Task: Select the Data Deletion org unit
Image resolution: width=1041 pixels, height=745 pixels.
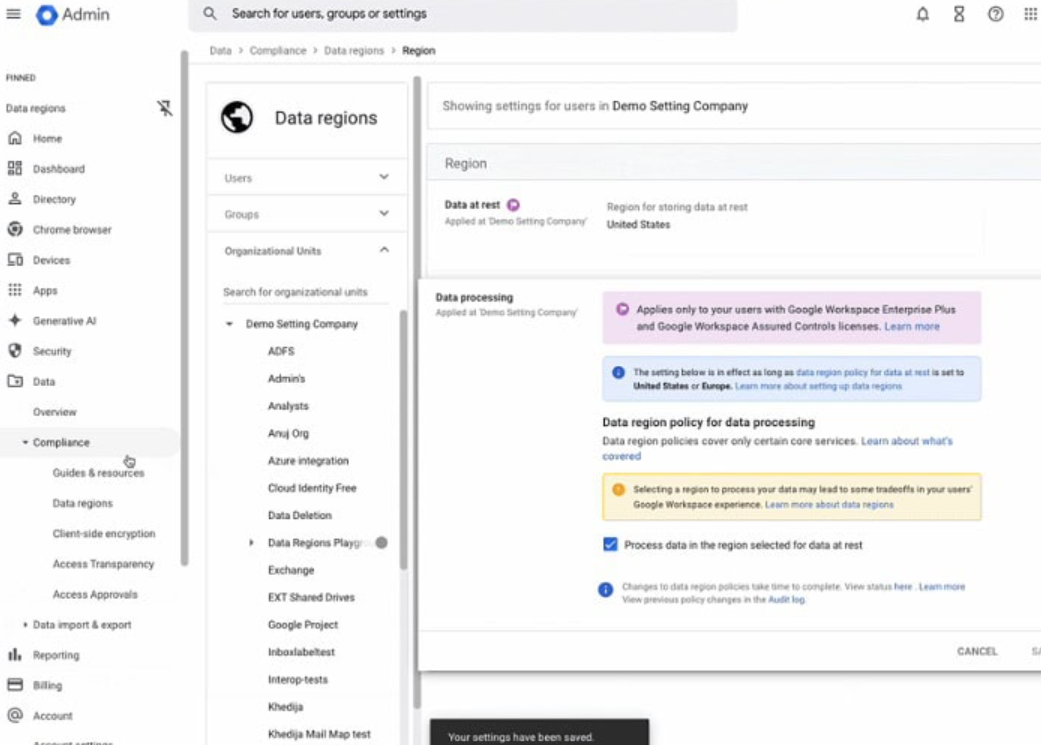Action: pyautogui.click(x=299, y=515)
